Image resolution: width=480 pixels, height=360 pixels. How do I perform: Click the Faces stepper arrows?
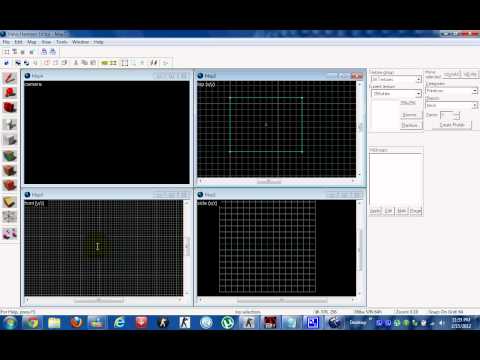[457, 115]
